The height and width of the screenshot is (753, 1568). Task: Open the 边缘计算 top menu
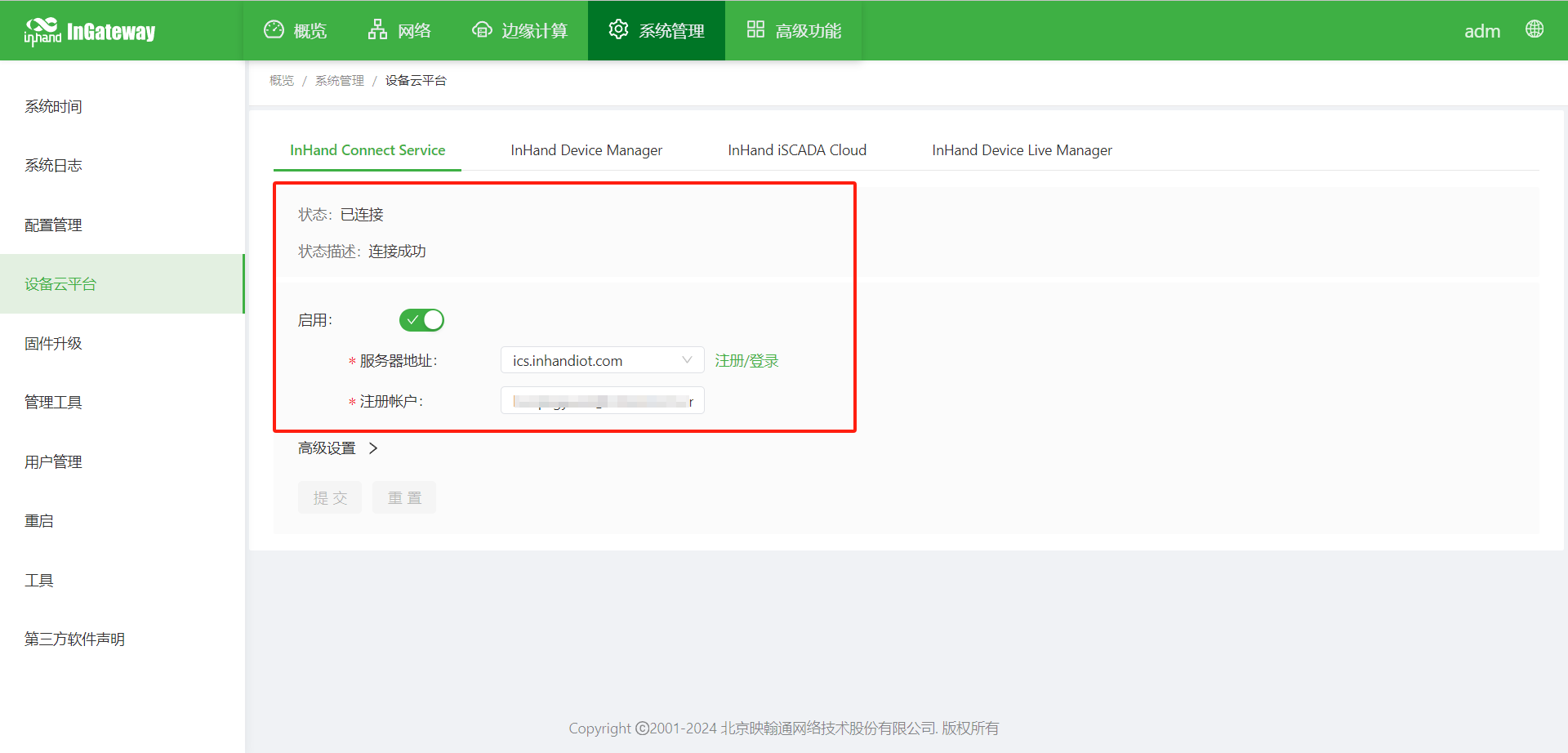519,30
